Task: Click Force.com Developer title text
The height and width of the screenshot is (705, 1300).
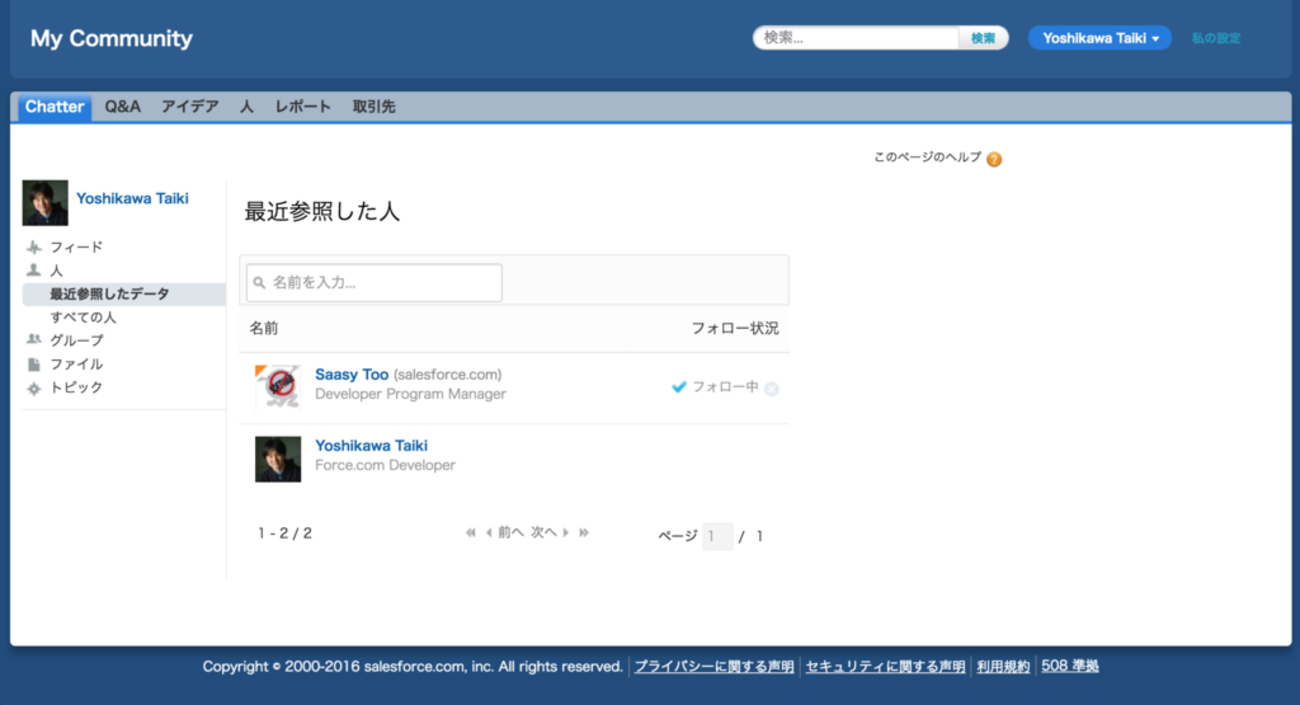Action: tap(385, 465)
